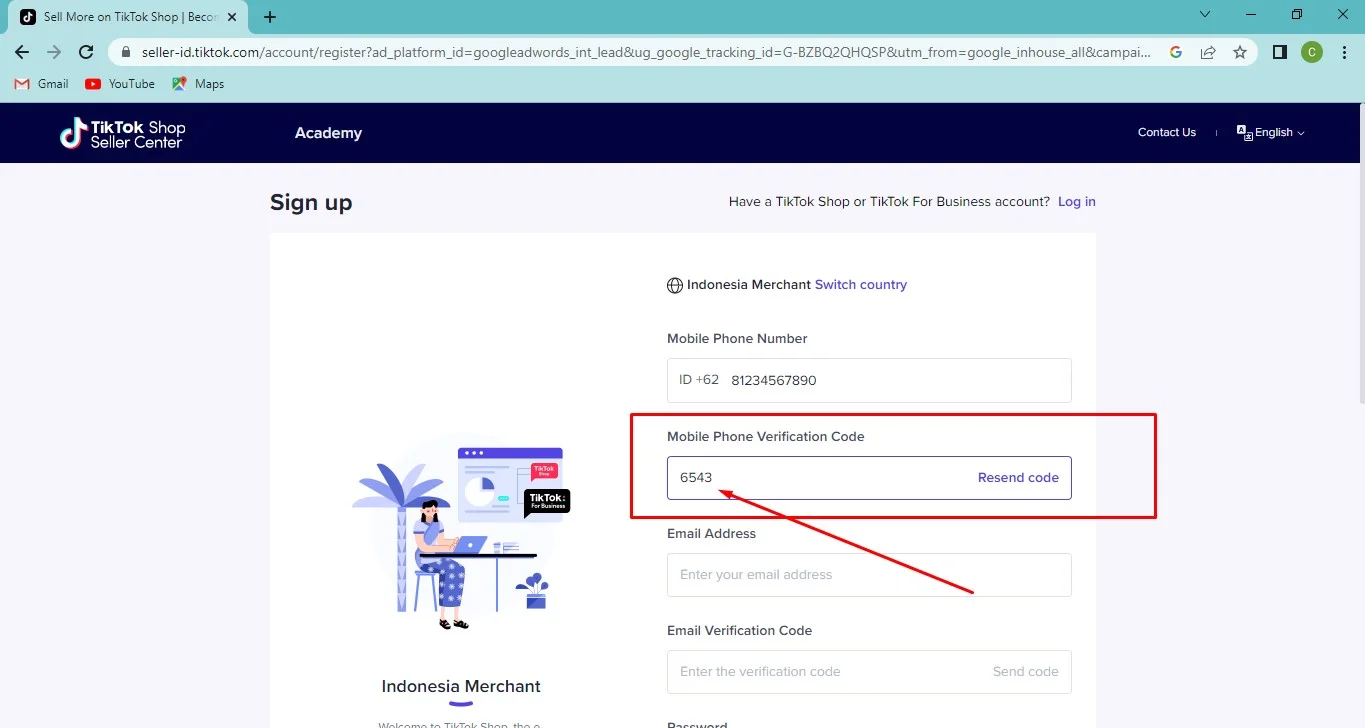The height and width of the screenshot is (728, 1365).
Task: Click Send code button
Action: pyautogui.click(x=1025, y=672)
